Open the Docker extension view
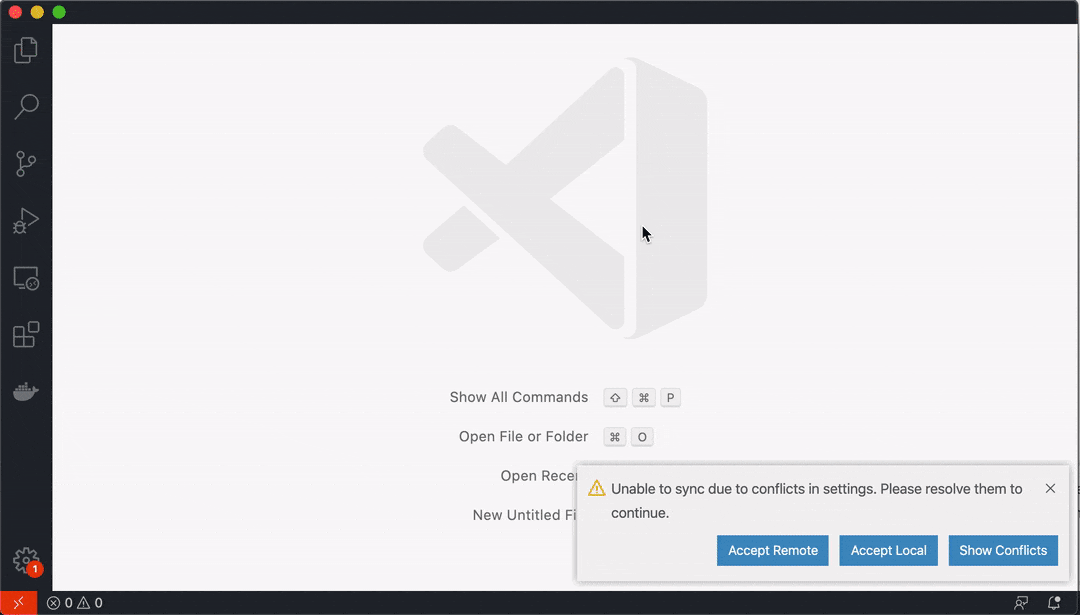The height and width of the screenshot is (615, 1080). point(26,391)
